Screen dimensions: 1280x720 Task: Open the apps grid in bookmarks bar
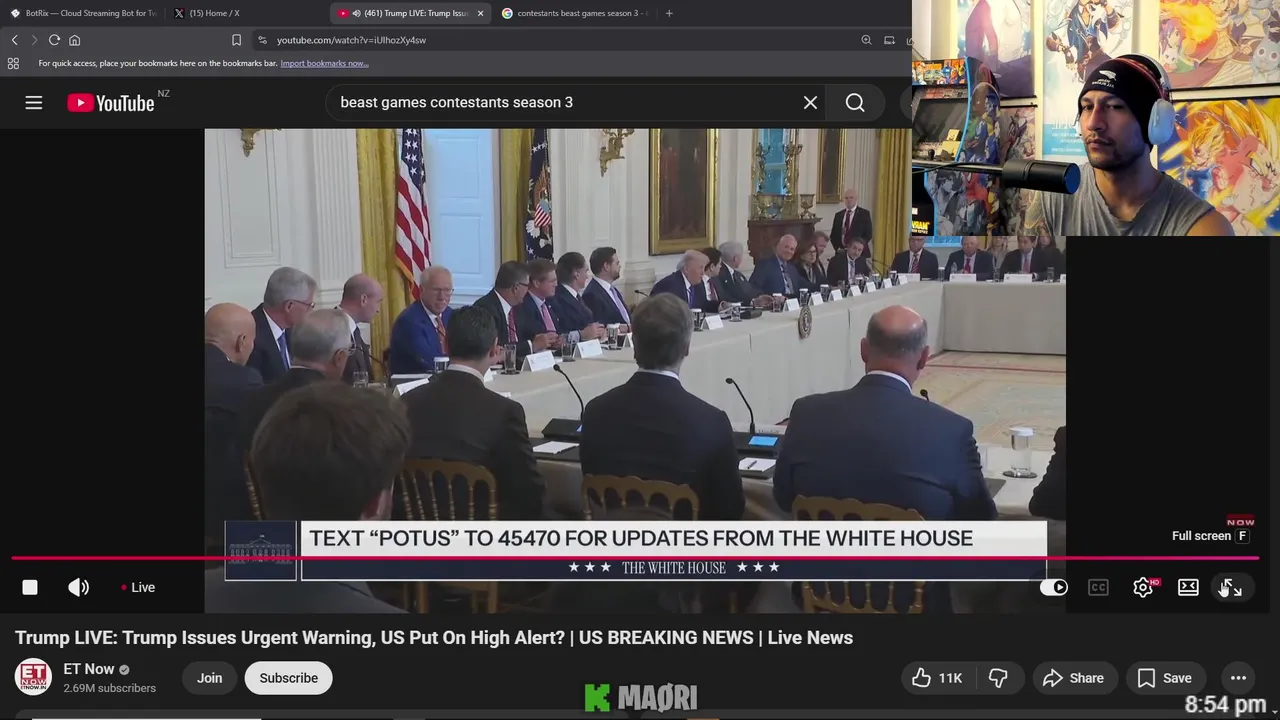pyautogui.click(x=13, y=63)
